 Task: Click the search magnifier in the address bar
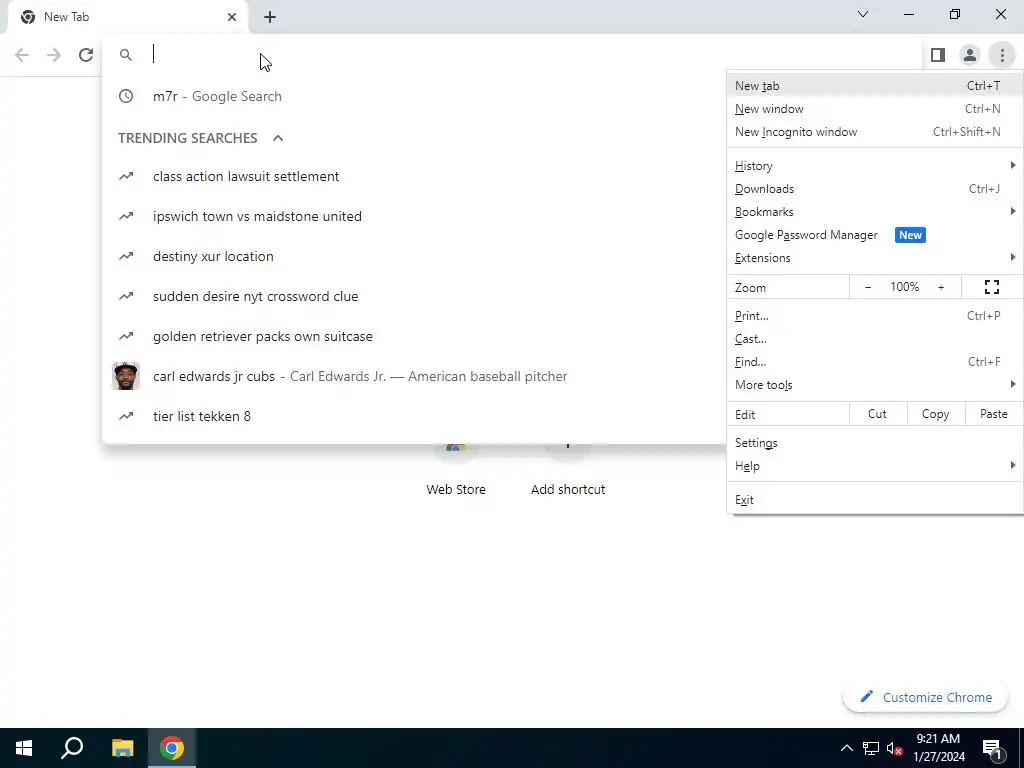tap(126, 55)
